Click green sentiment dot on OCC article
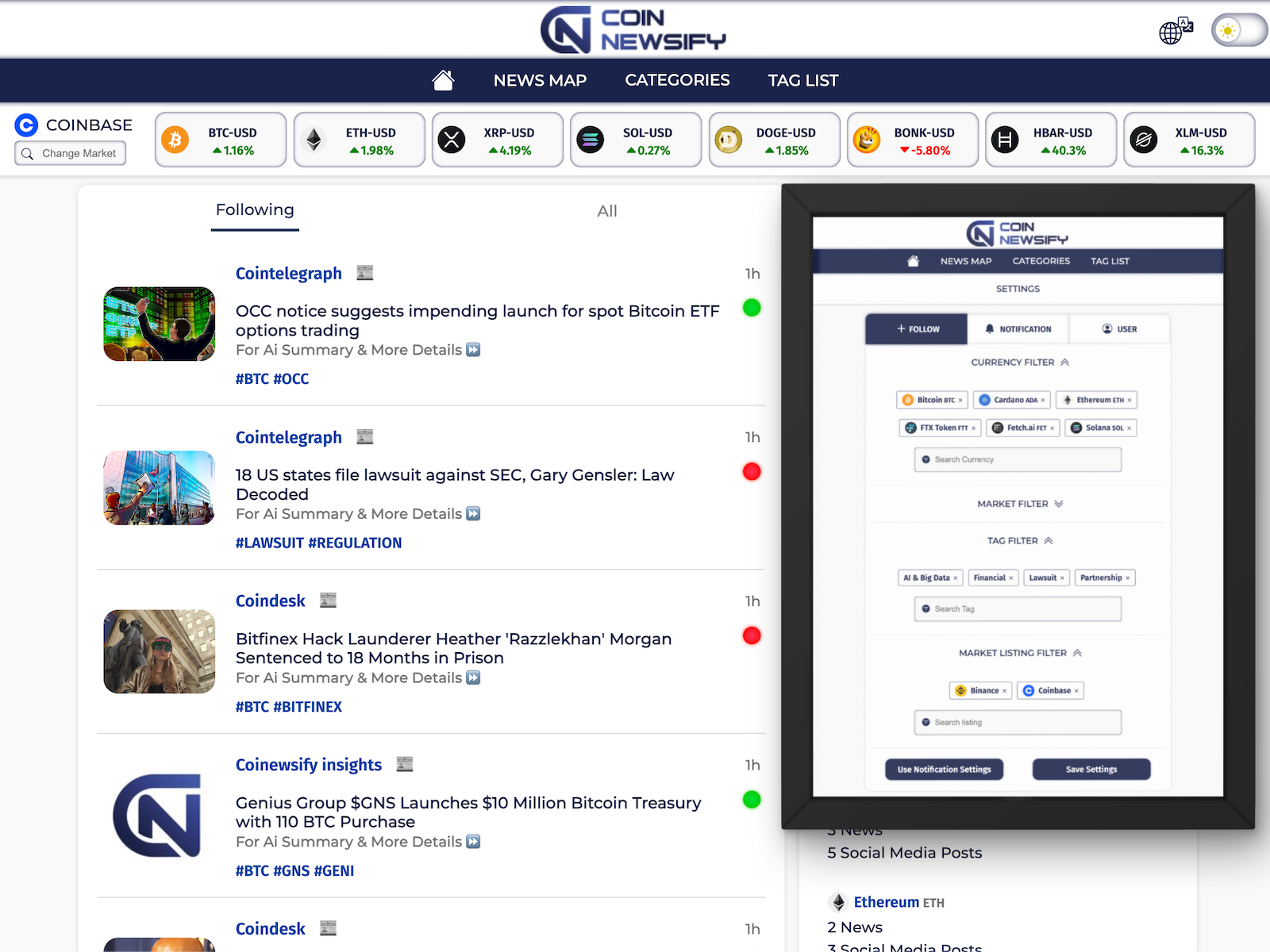This screenshot has height=952, width=1270. pyautogui.click(x=752, y=308)
